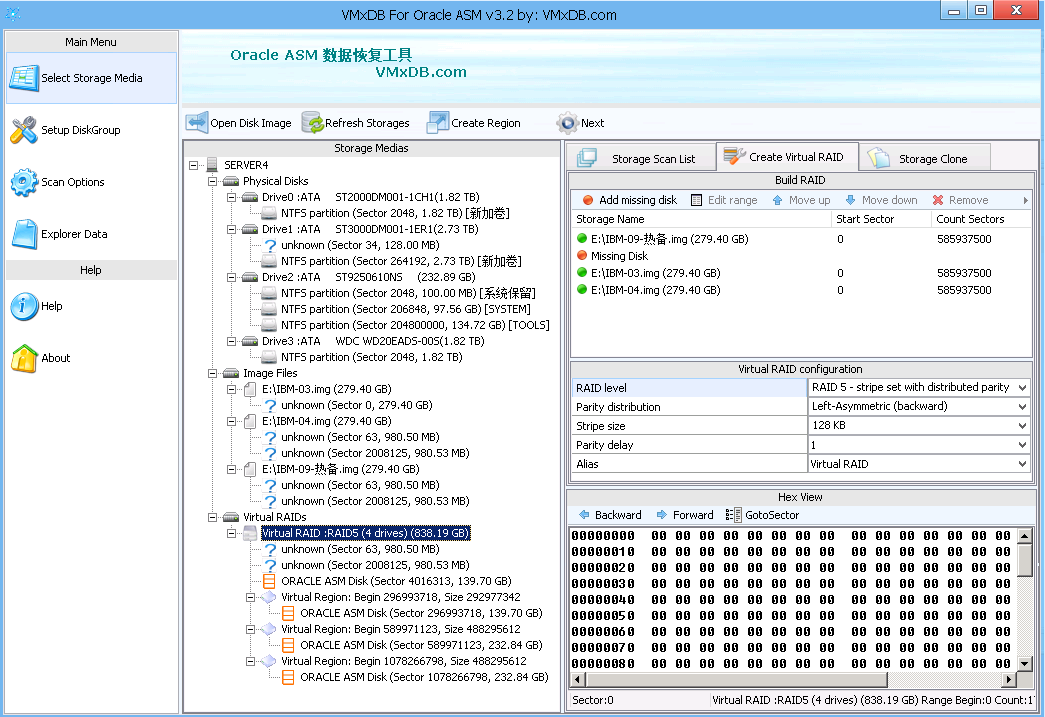This screenshot has height=717, width=1045.
Task: Click the Move up arrow icon
Action: click(x=778, y=200)
